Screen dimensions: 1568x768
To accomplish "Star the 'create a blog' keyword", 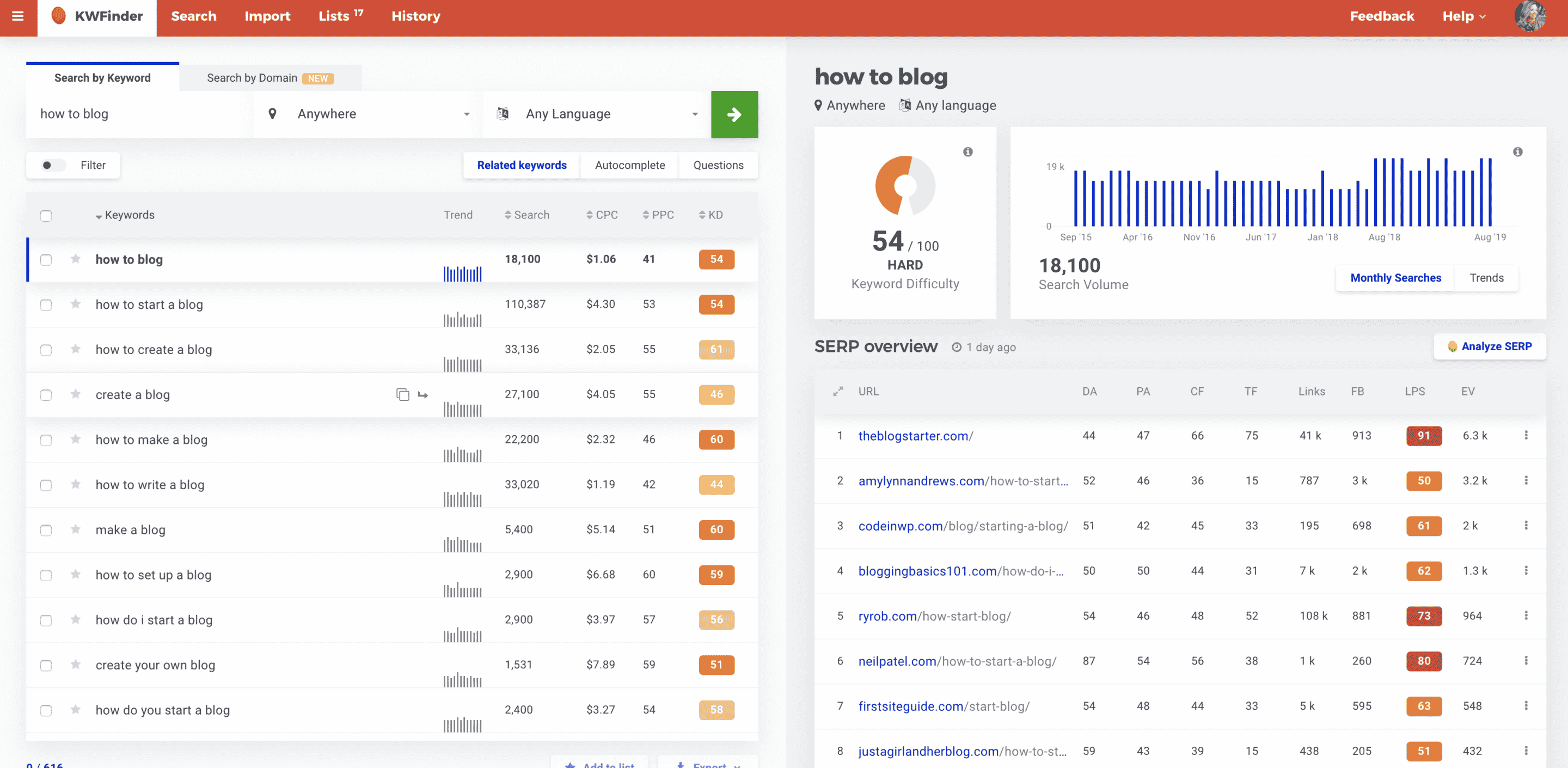I will 76,394.
